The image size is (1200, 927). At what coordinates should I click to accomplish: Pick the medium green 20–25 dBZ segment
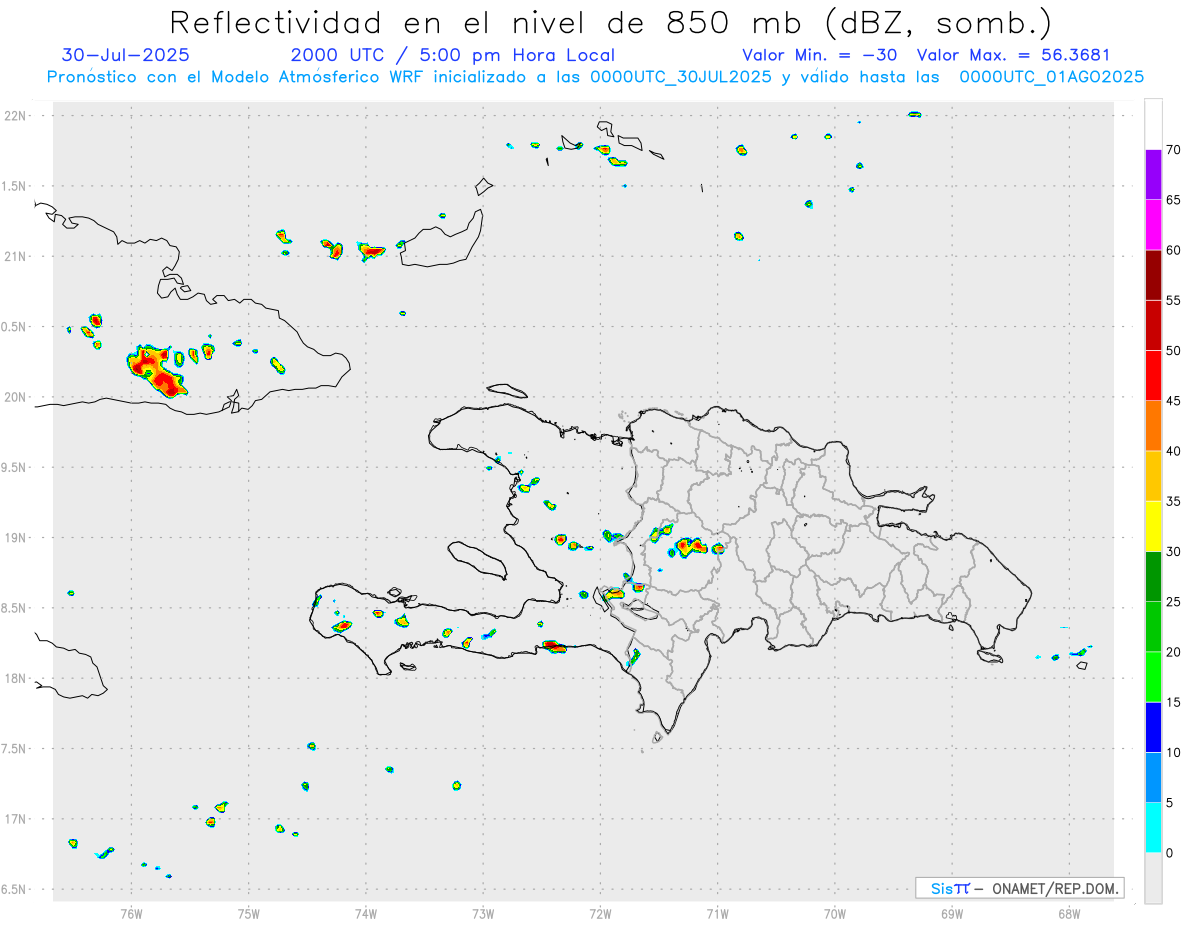pyautogui.click(x=1153, y=626)
